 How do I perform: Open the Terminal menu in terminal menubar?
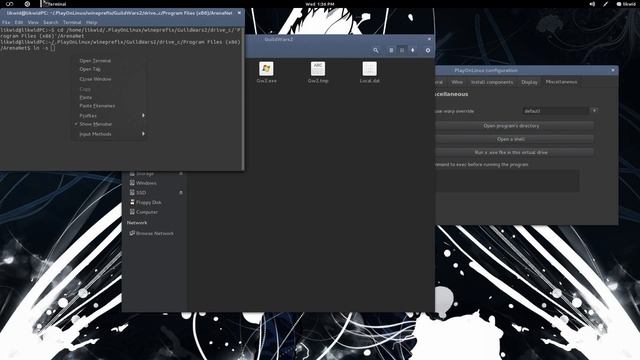pos(72,22)
